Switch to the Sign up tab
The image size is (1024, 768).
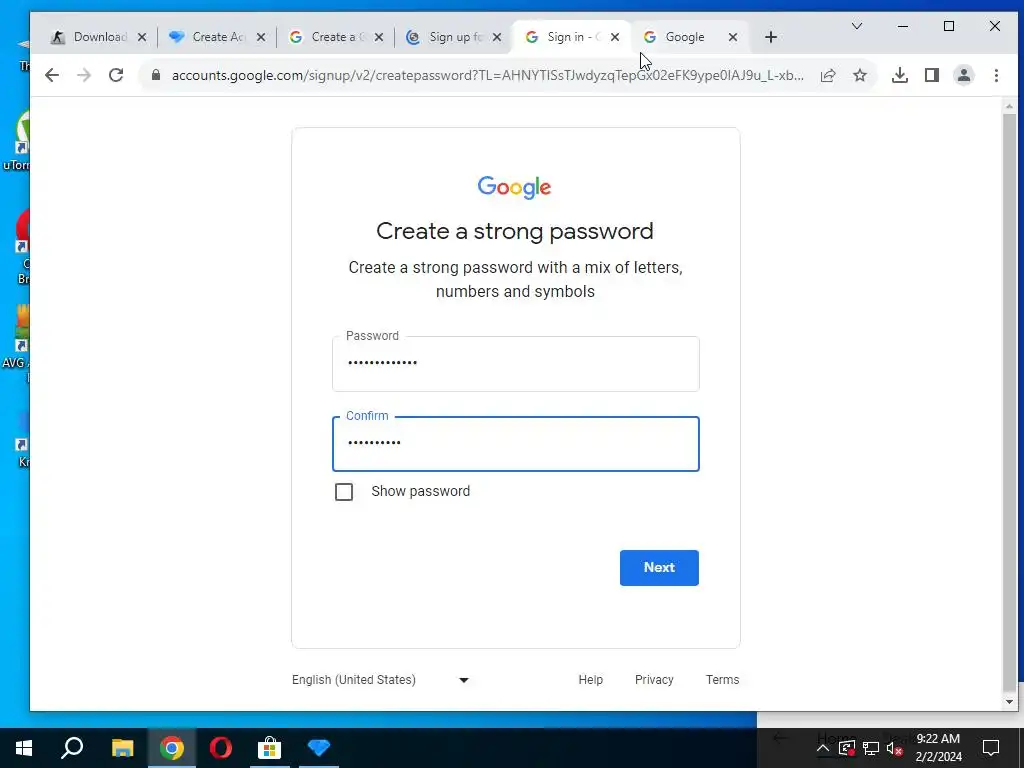[454, 37]
